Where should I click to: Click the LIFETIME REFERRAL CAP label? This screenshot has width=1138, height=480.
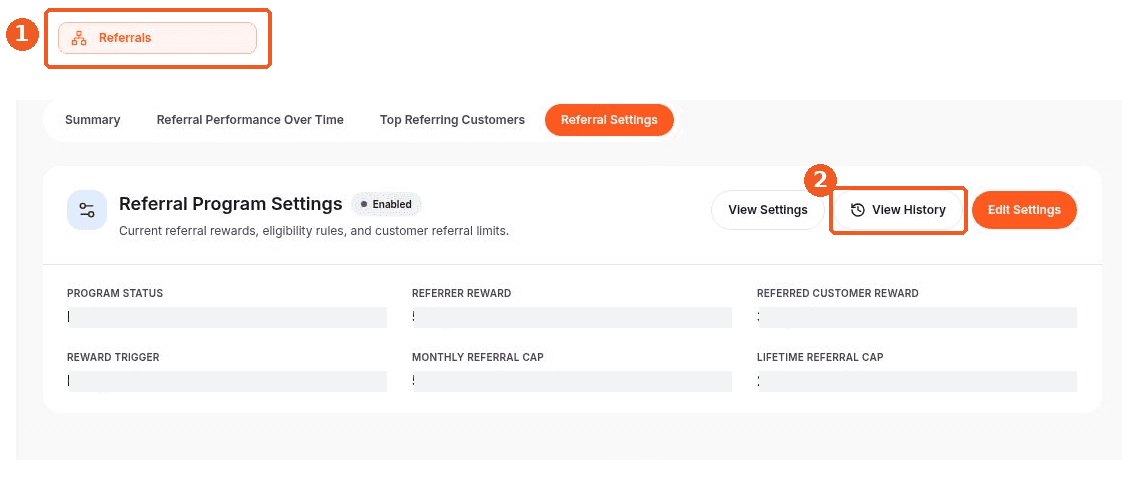point(820,357)
